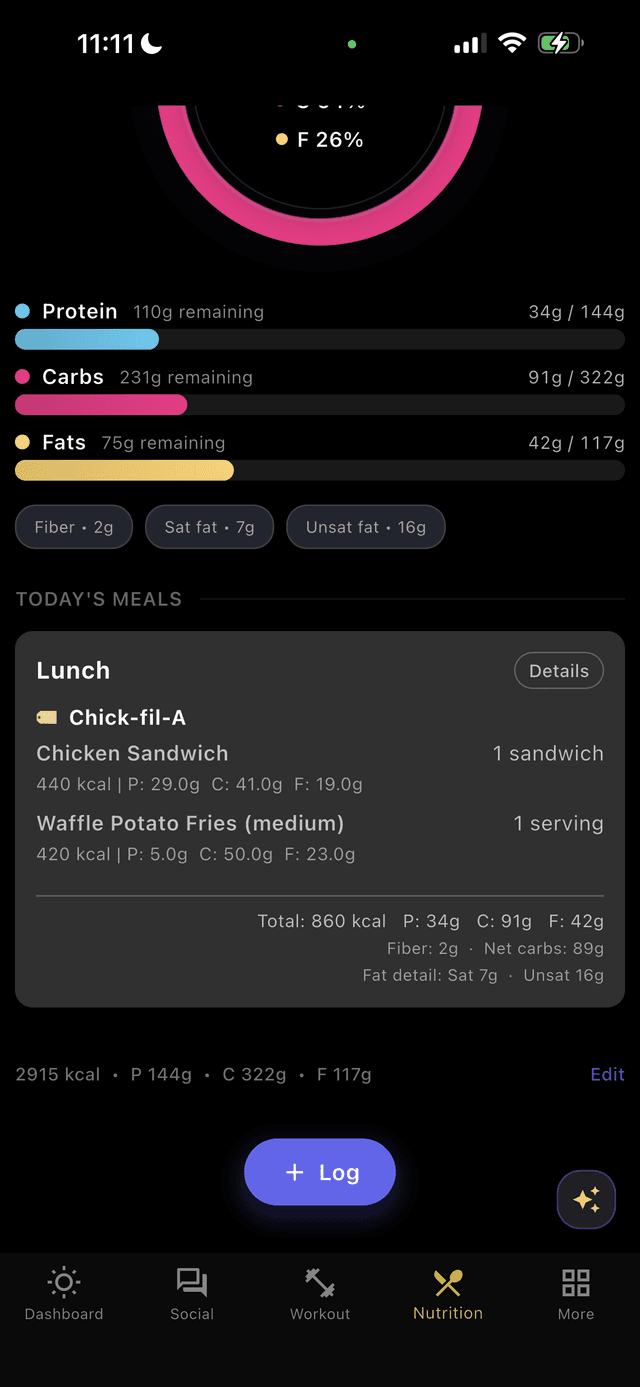Screen dimensions: 640x1387
Task: Tap the AI sparkles assistant icon
Action: point(586,1199)
